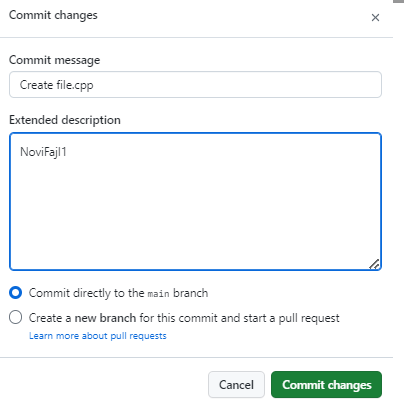
Task: Place cursor in 'Create file.cpp' text
Action: click(57, 85)
